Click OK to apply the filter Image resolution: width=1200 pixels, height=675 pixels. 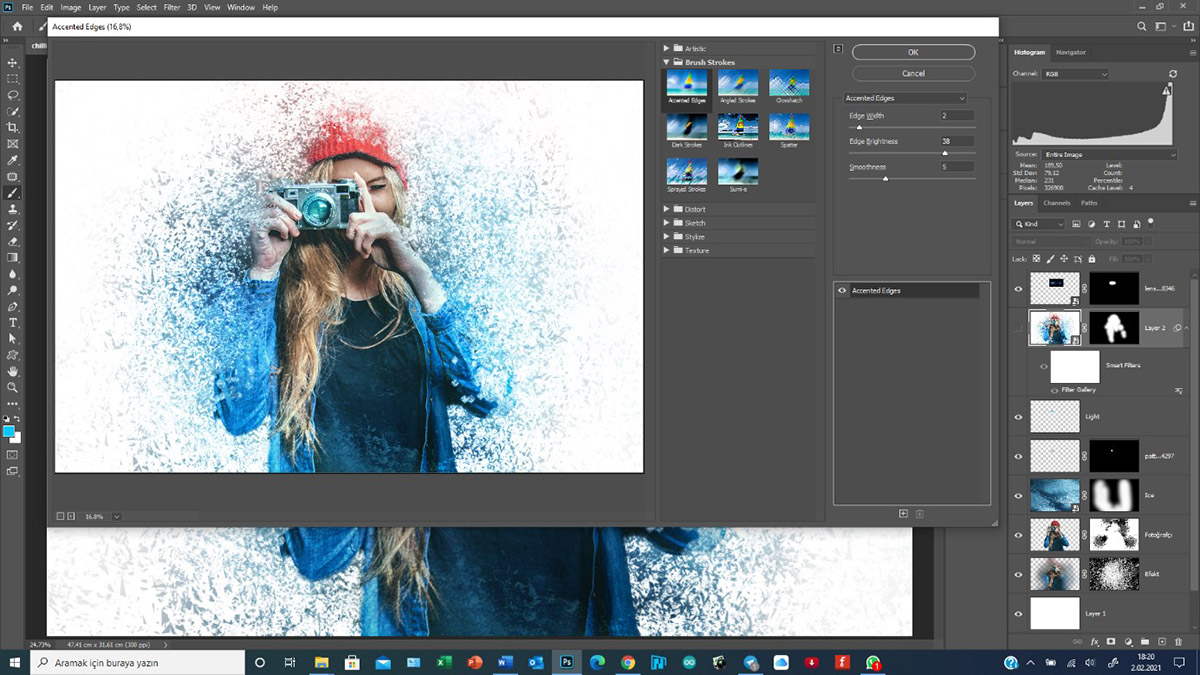(x=913, y=52)
